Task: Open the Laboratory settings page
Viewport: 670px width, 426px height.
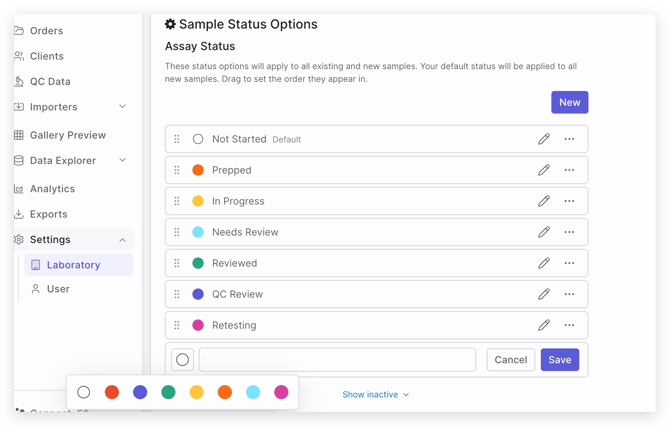Action: [x=73, y=265]
